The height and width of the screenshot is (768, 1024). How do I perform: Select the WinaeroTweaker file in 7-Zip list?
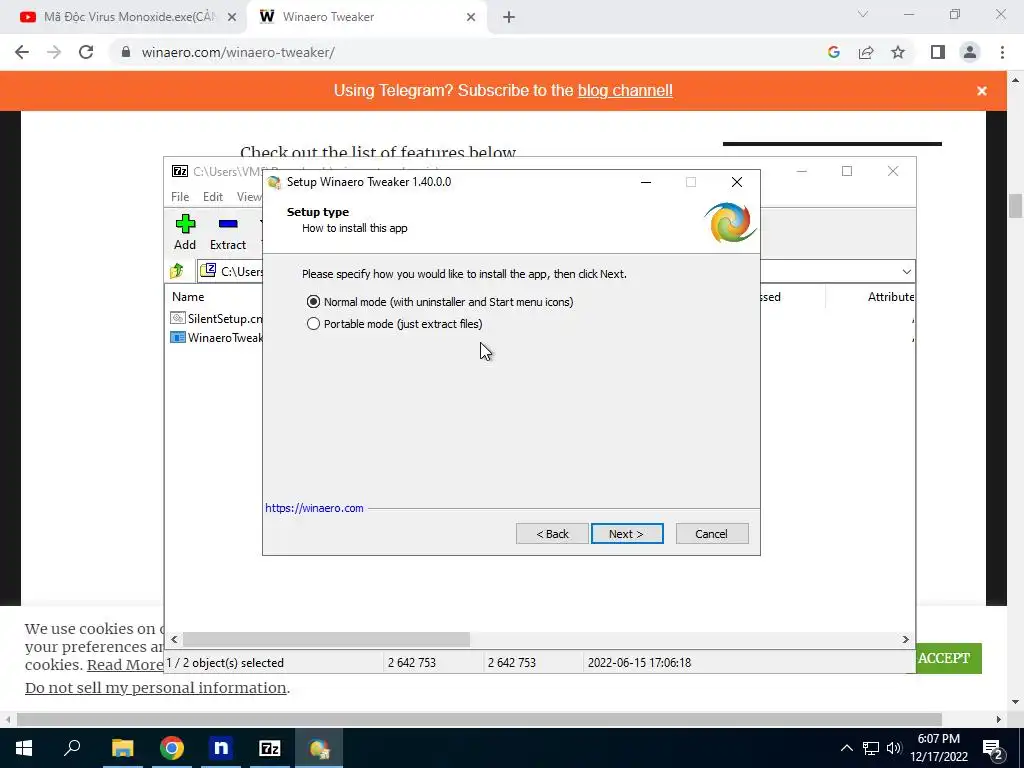click(217, 338)
